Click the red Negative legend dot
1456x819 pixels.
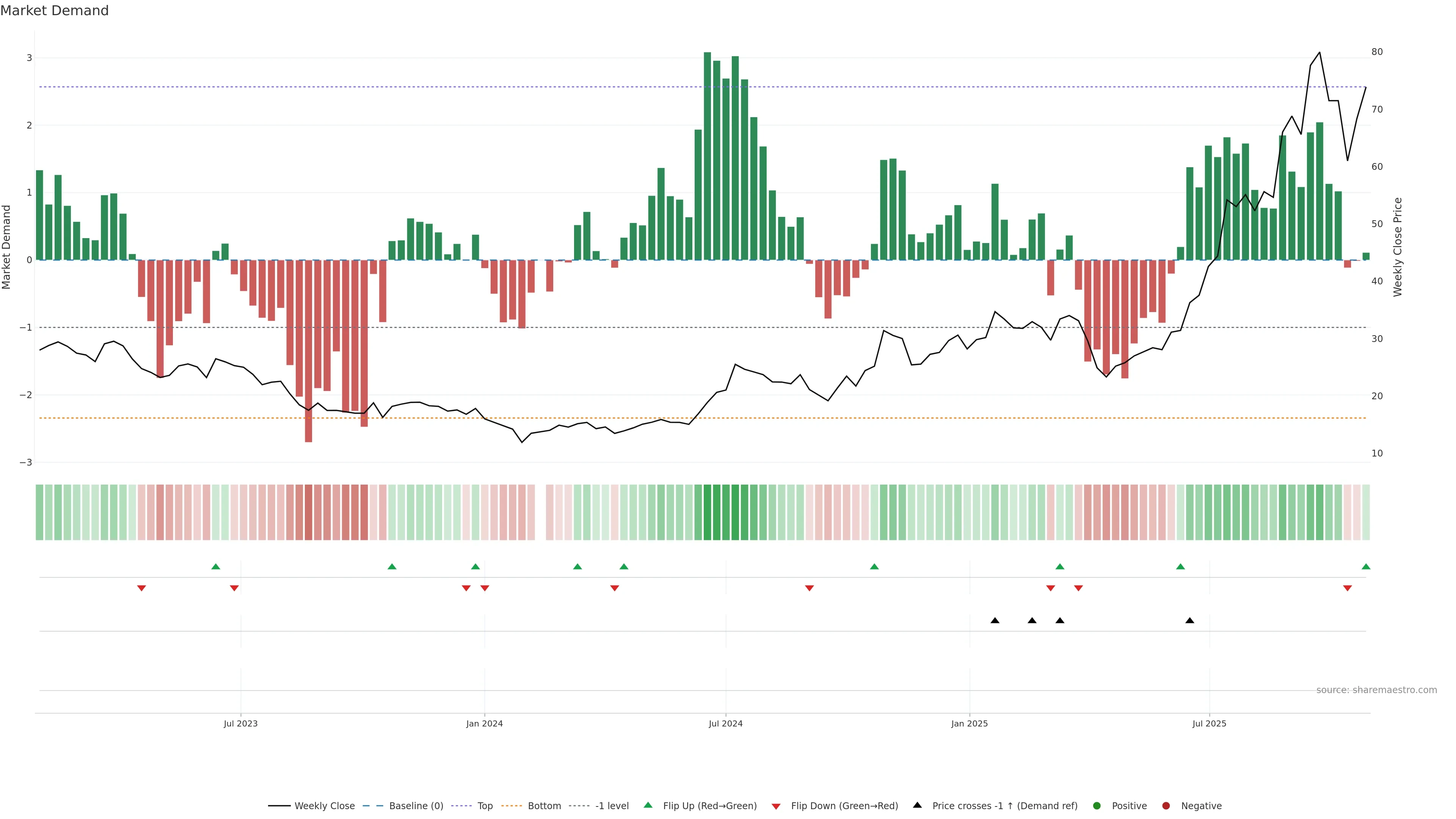click(x=1166, y=806)
